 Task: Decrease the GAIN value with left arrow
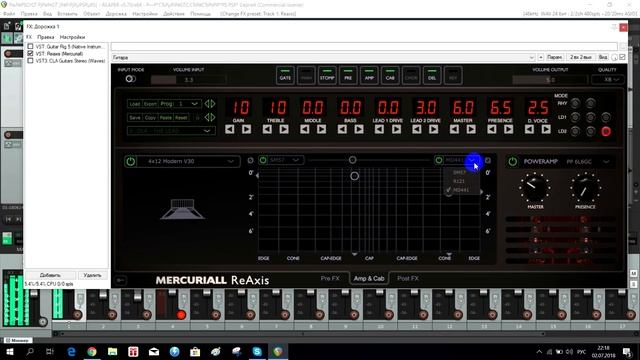(230, 129)
